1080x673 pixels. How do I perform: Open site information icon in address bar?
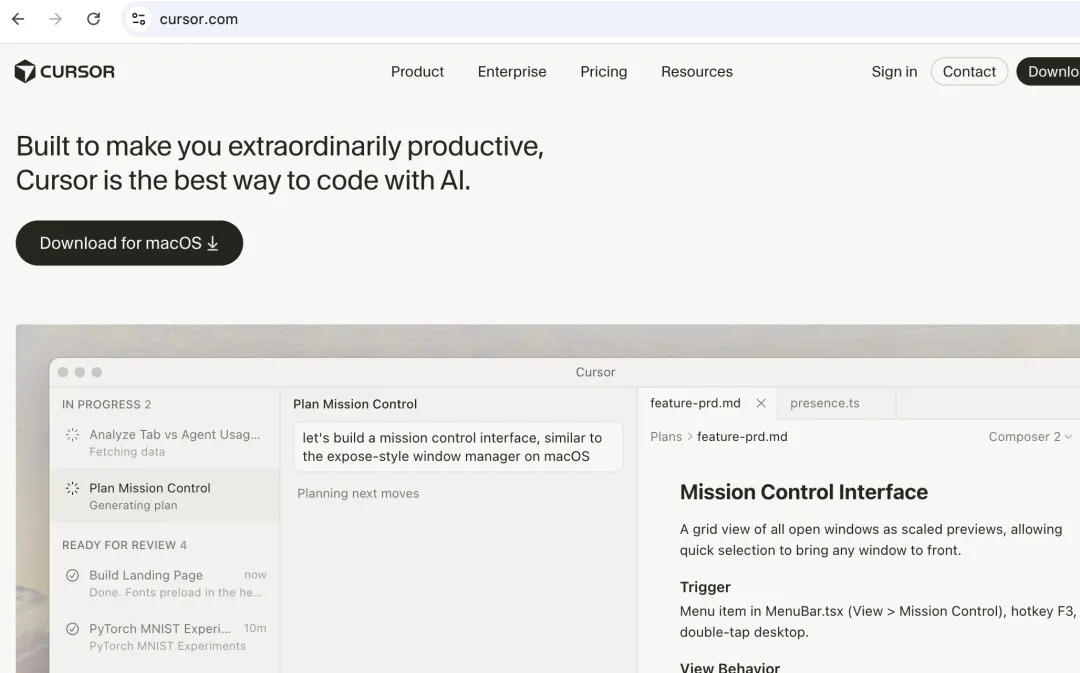point(138,19)
